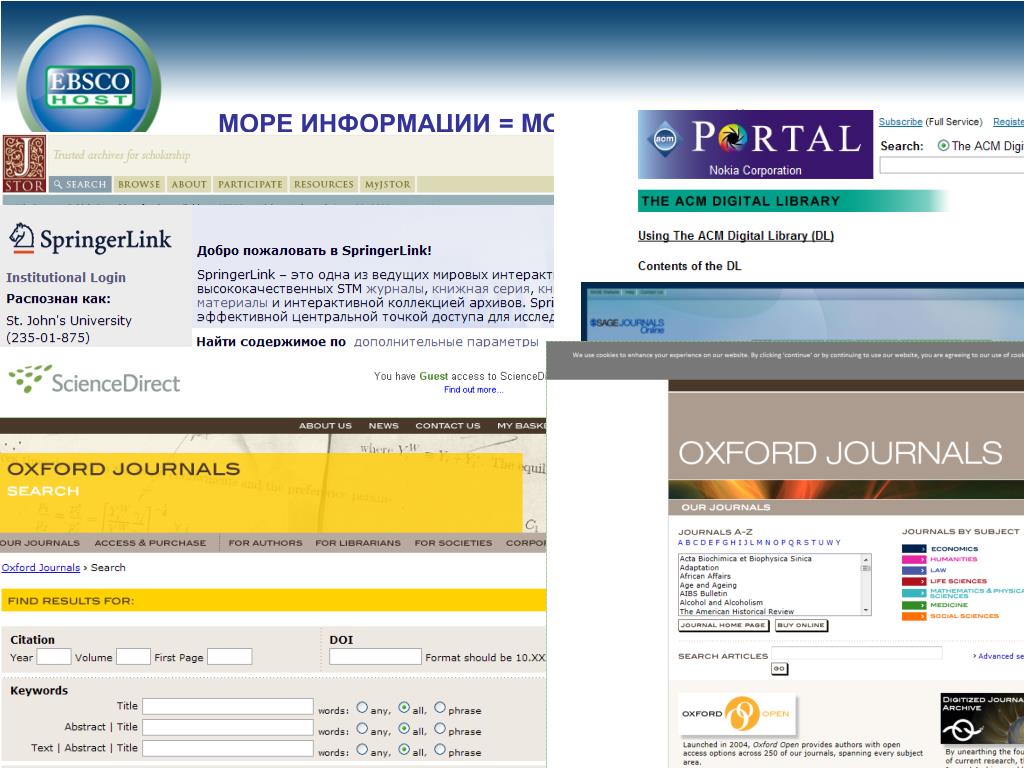The width and height of the screenshot is (1024, 768).
Task: Click the Medicine green arrow swatch
Action: point(914,605)
